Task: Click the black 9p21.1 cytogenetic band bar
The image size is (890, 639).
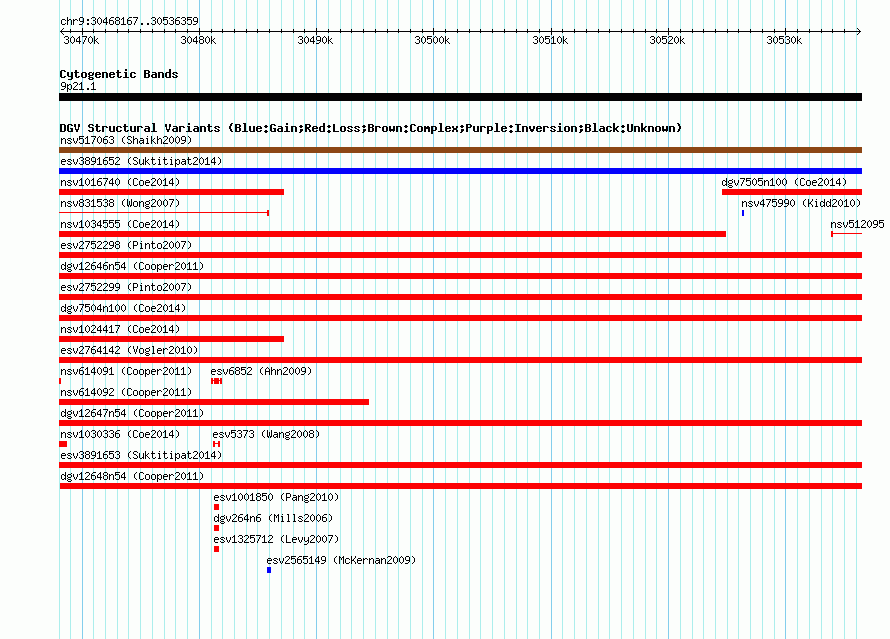Action: coord(460,97)
